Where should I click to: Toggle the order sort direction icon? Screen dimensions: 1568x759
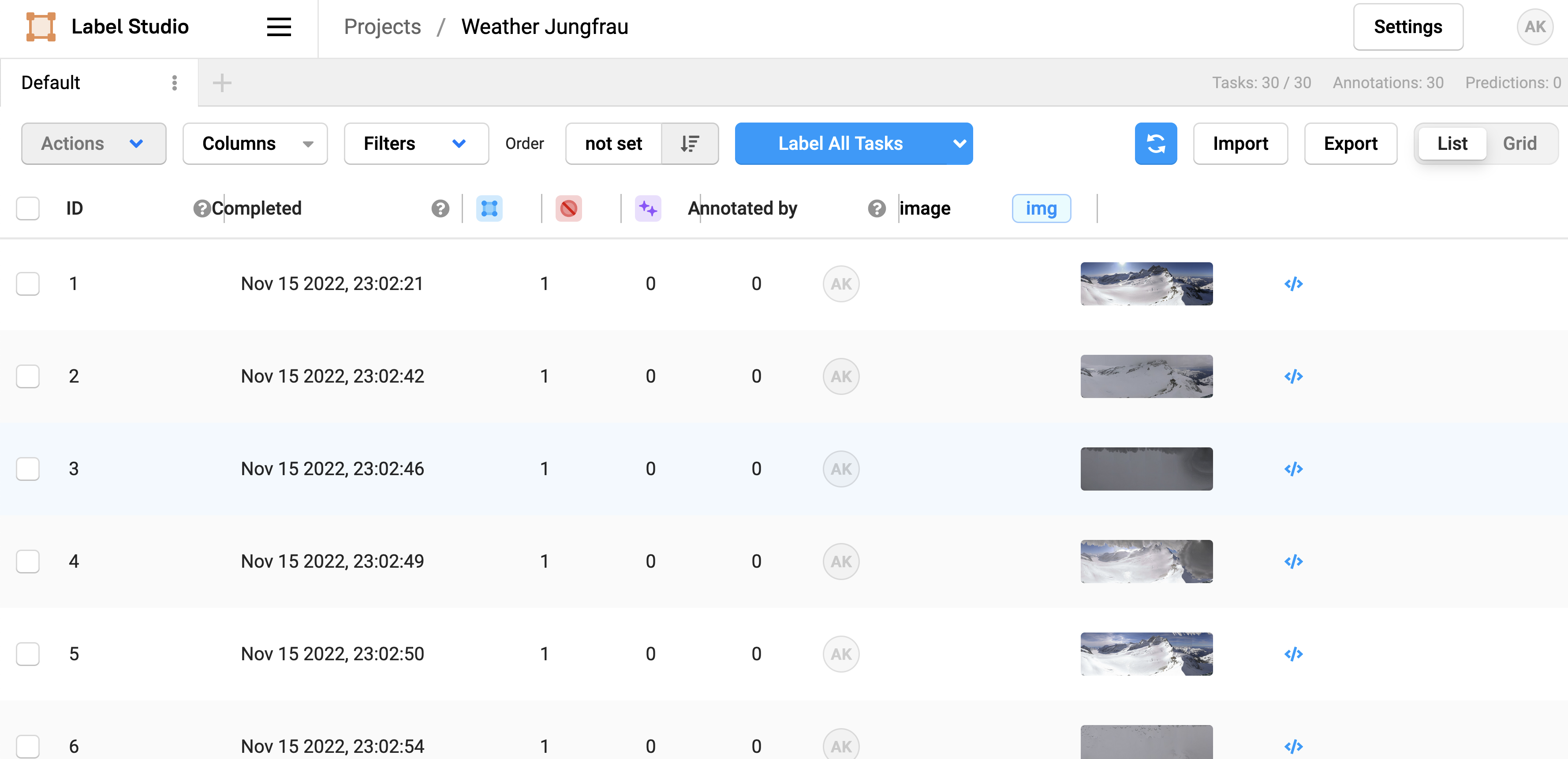coord(690,144)
